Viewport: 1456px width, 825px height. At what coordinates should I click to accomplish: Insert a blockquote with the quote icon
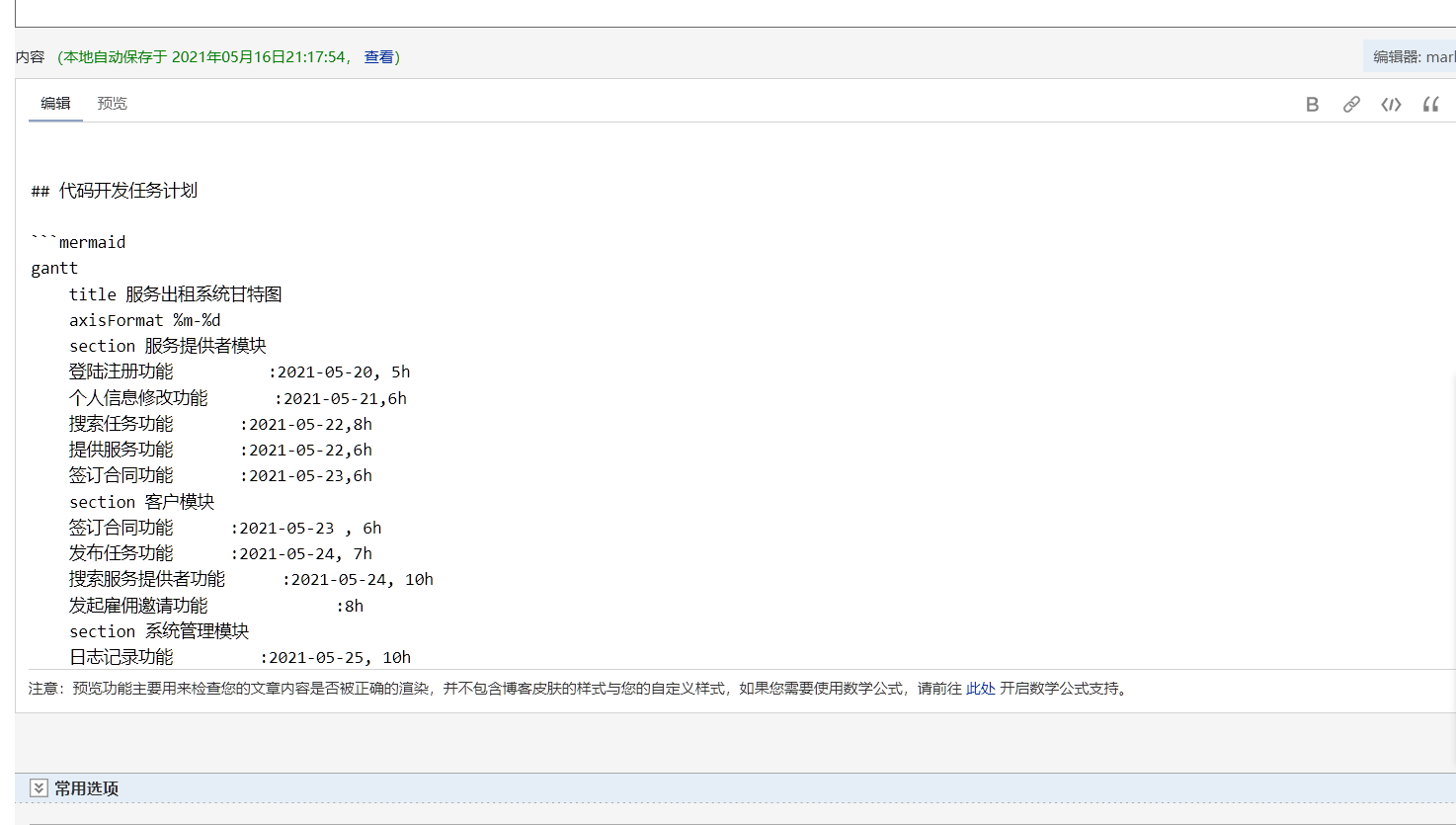coord(1430,104)
